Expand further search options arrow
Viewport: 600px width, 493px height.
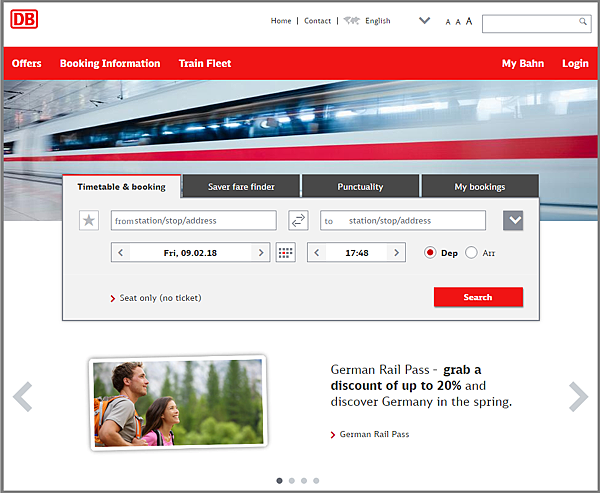click(x=513, y=220)
